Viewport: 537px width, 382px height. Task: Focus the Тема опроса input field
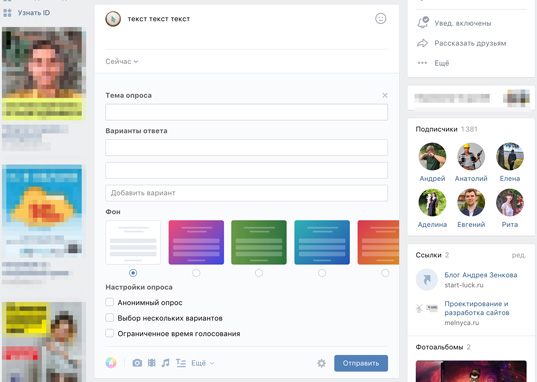tap(247, 112)
